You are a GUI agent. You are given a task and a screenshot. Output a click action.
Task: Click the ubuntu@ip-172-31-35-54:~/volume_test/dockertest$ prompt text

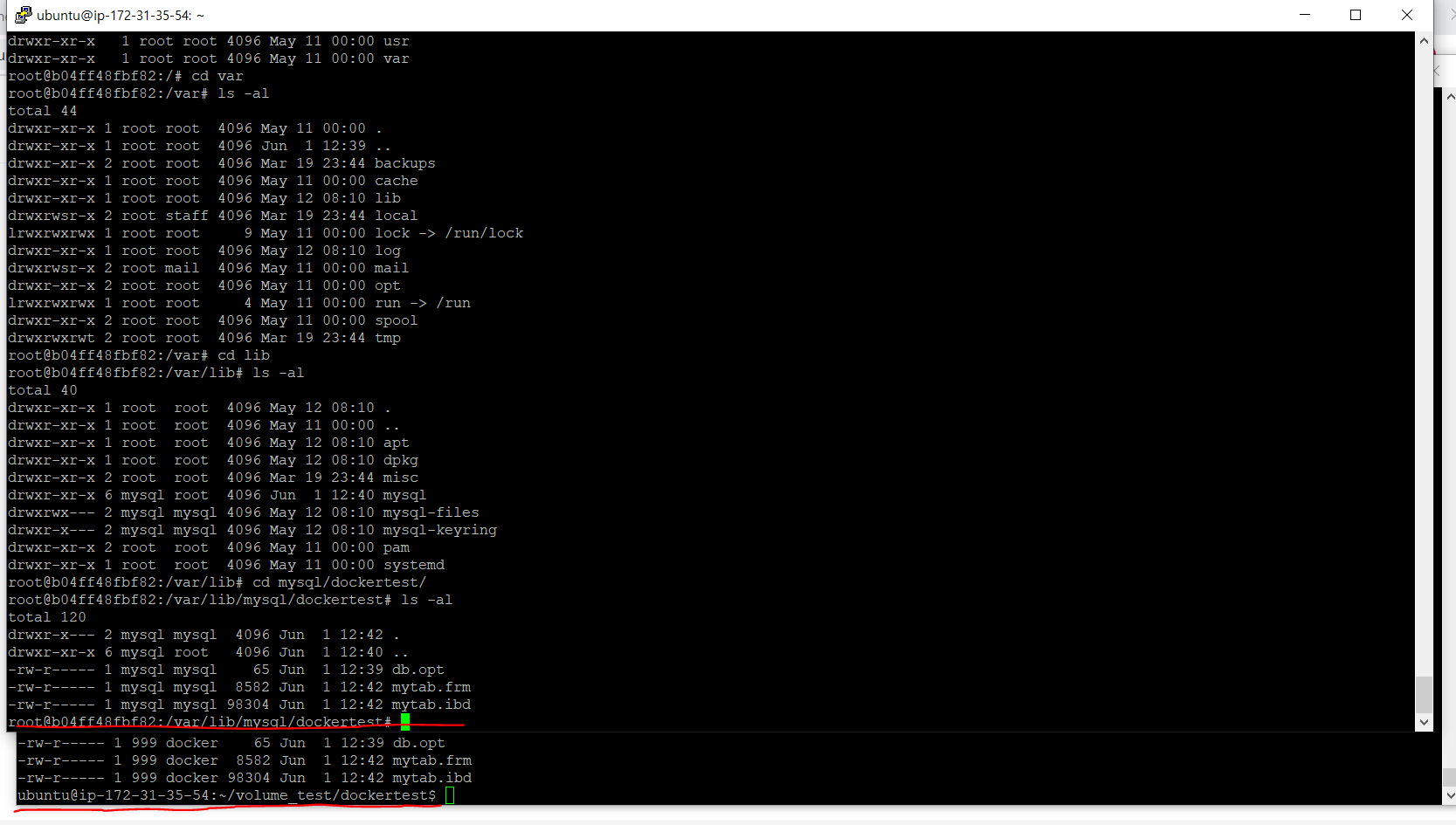point(226,795)
